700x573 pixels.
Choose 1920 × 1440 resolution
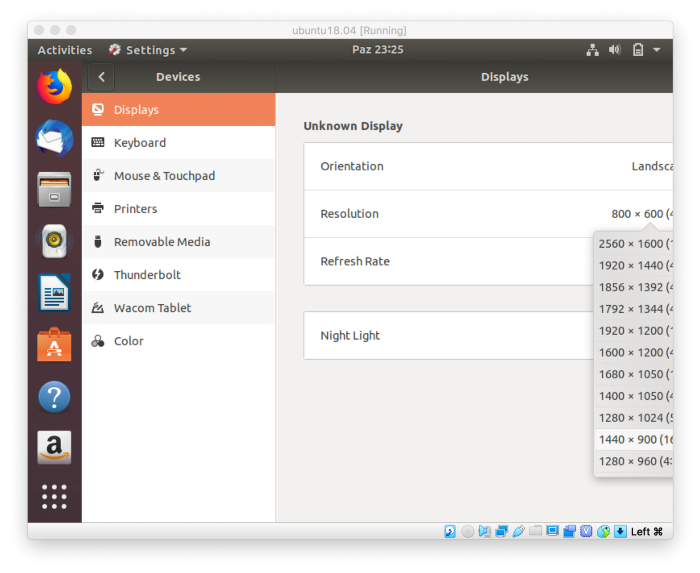tap(634, 266)
